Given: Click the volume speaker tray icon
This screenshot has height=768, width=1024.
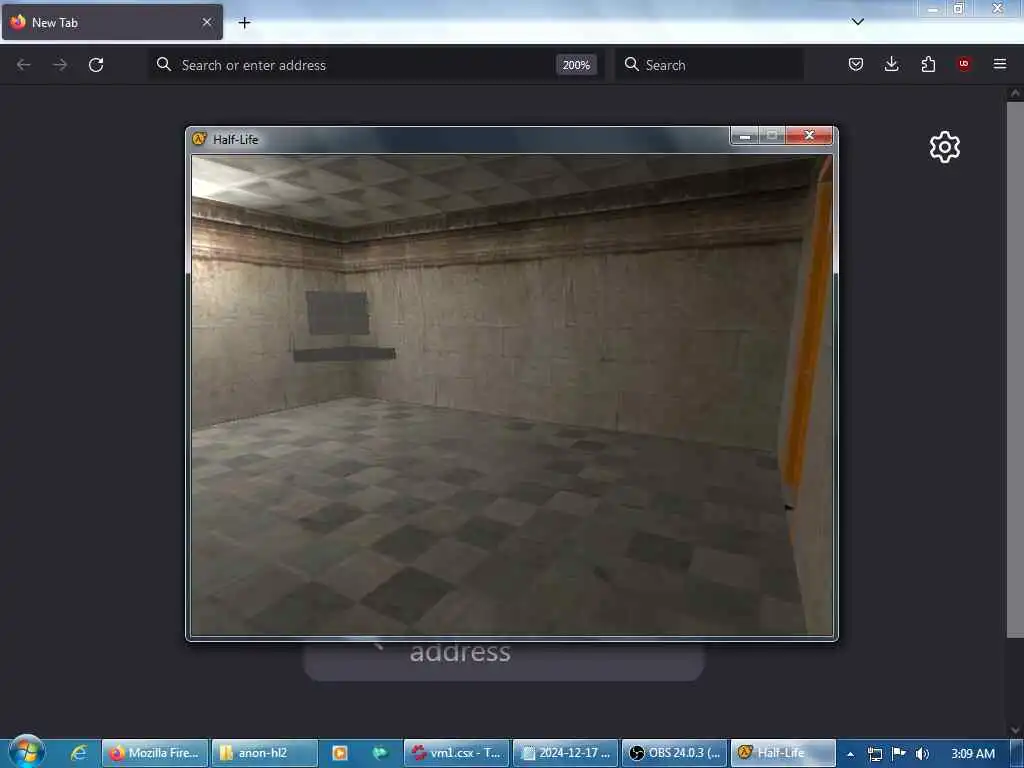Looking at the screenshot, I should point(922,754).
